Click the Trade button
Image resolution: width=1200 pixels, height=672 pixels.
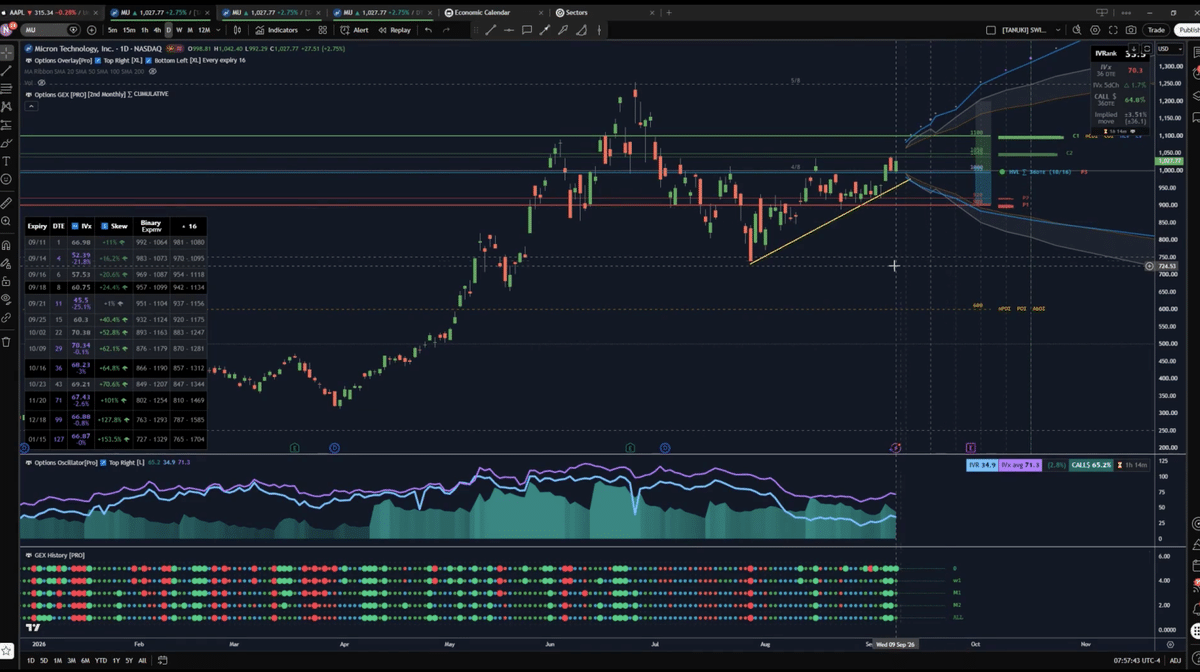1157,30
